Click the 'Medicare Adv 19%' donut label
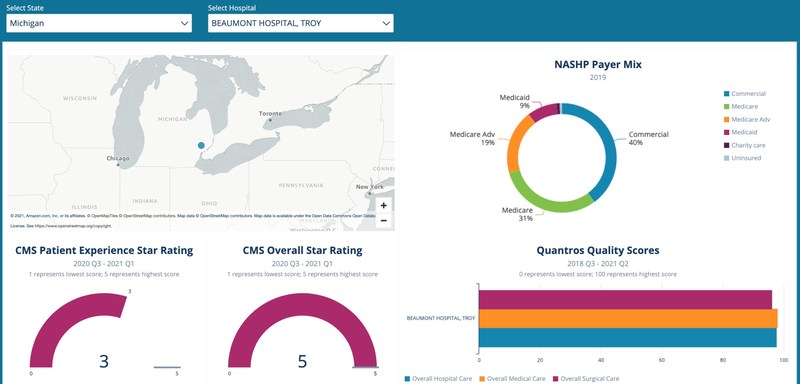 tap(472, 139)
